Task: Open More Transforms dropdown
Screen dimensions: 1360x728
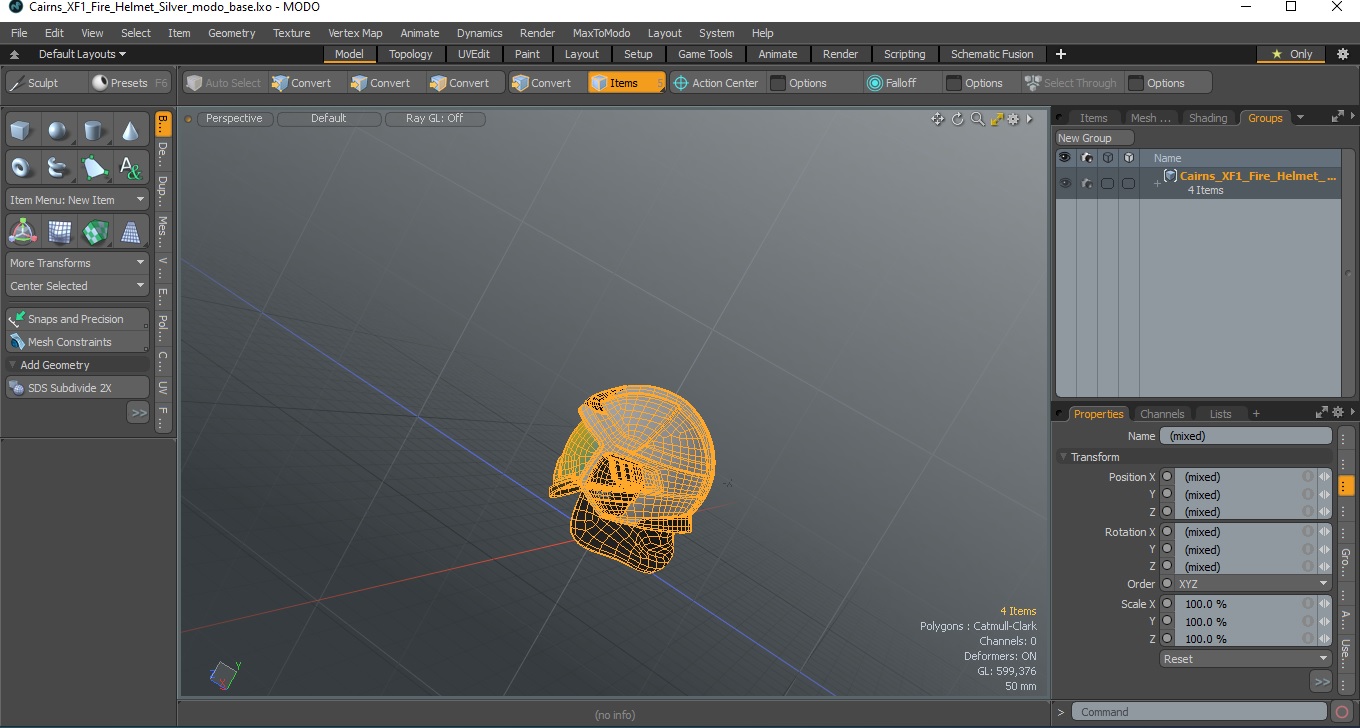Action: tap(77, 263)
